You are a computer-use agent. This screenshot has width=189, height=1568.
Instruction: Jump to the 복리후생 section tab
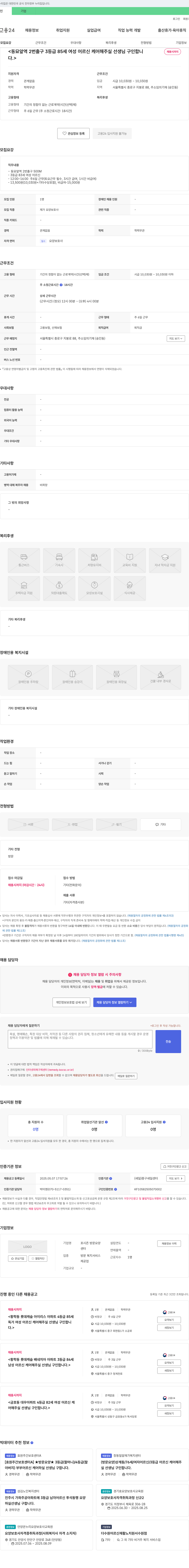click(x=111, y=43)
